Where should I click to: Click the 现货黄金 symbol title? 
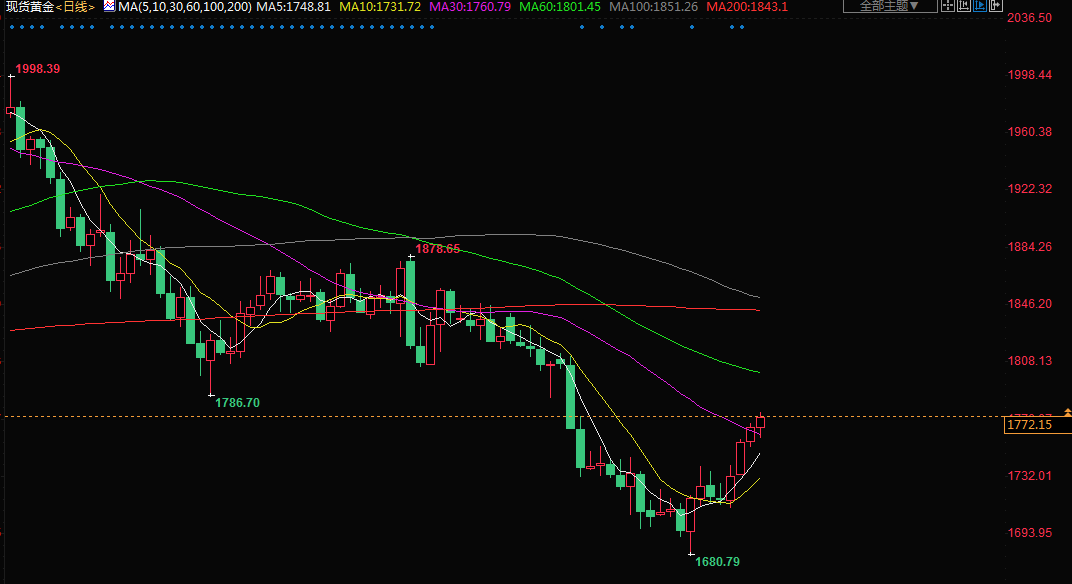27,7
